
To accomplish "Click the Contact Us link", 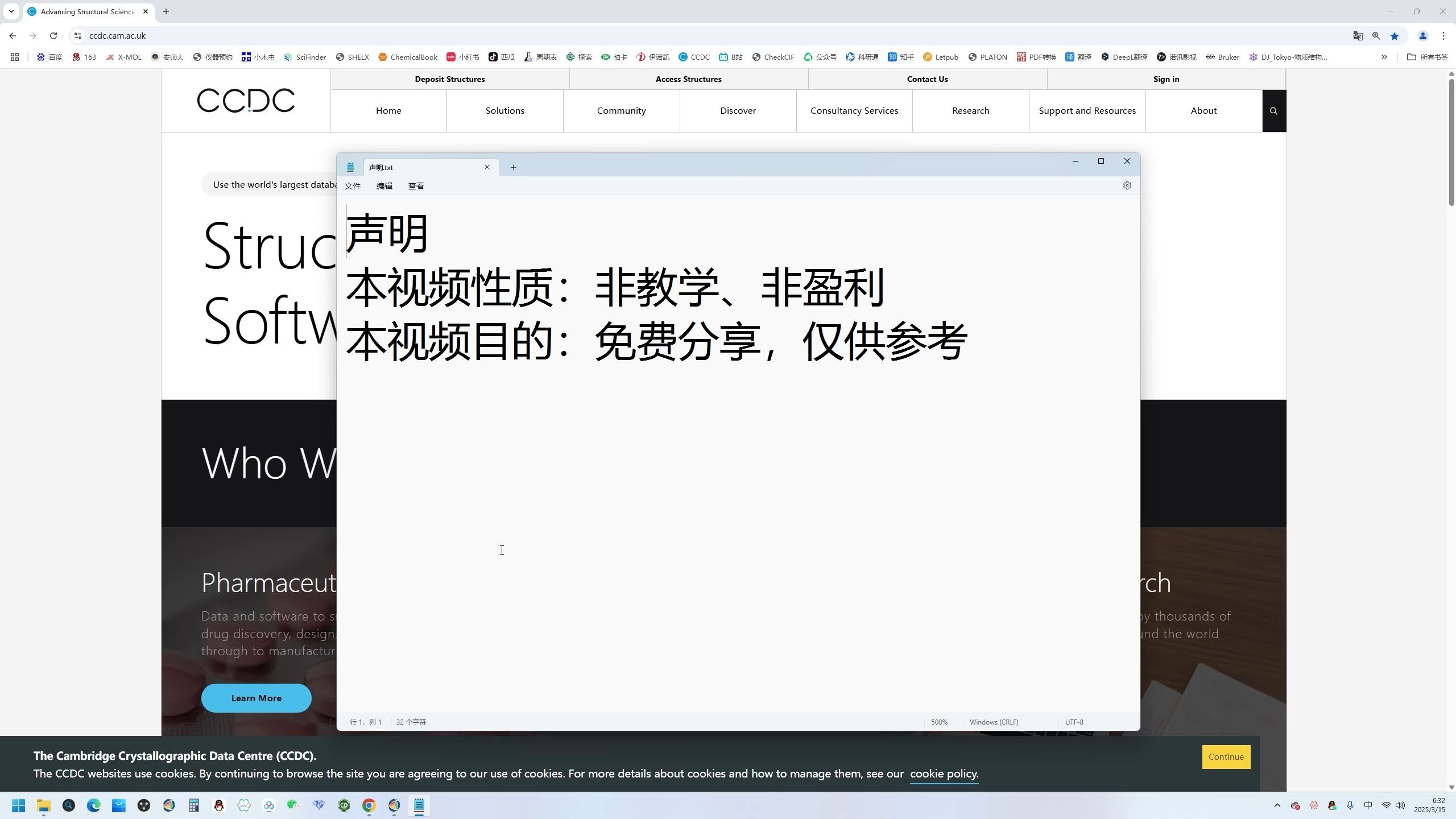I will tap(928, 79).
